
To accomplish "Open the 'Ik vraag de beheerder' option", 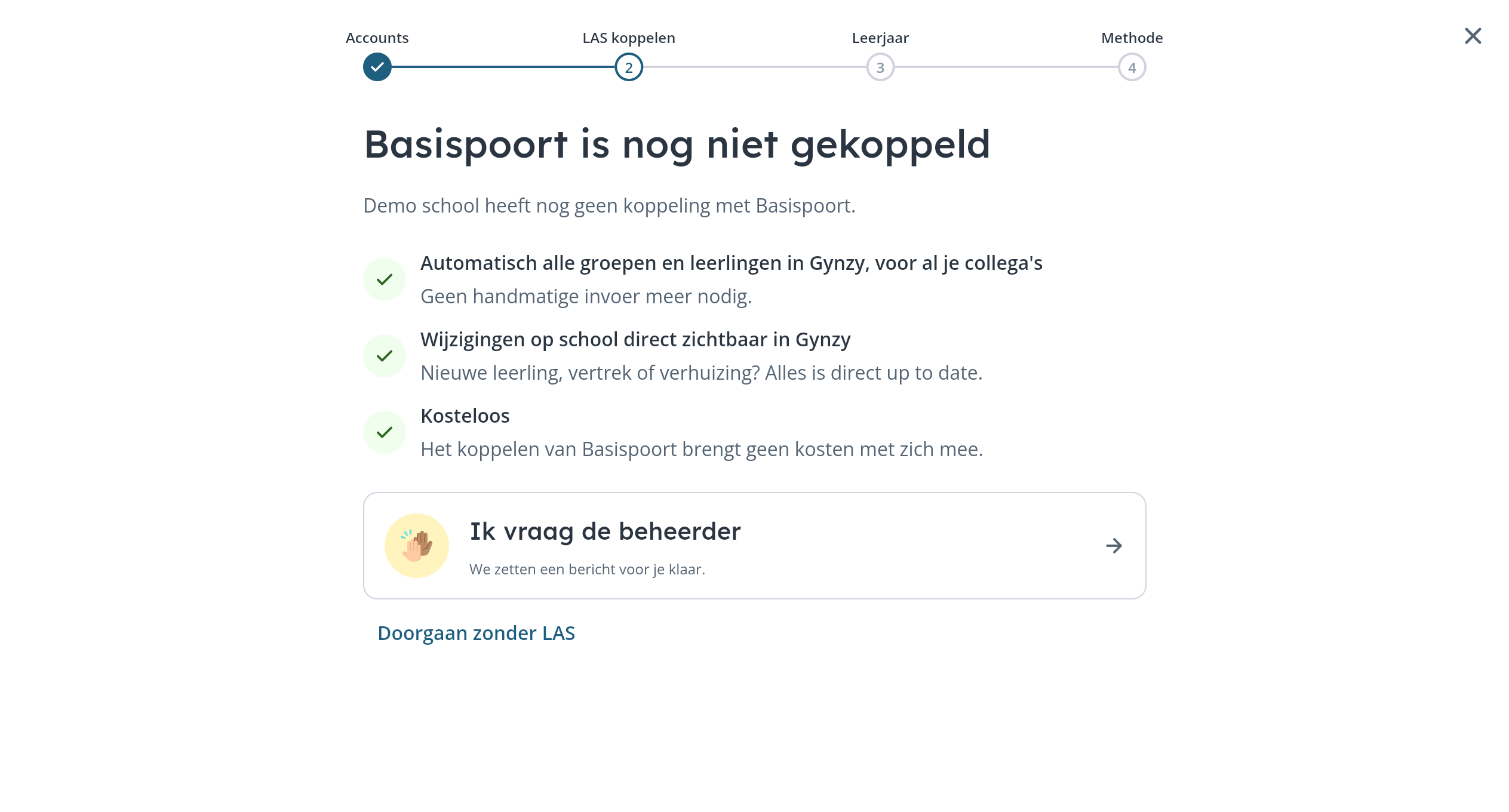I will 754,546.
